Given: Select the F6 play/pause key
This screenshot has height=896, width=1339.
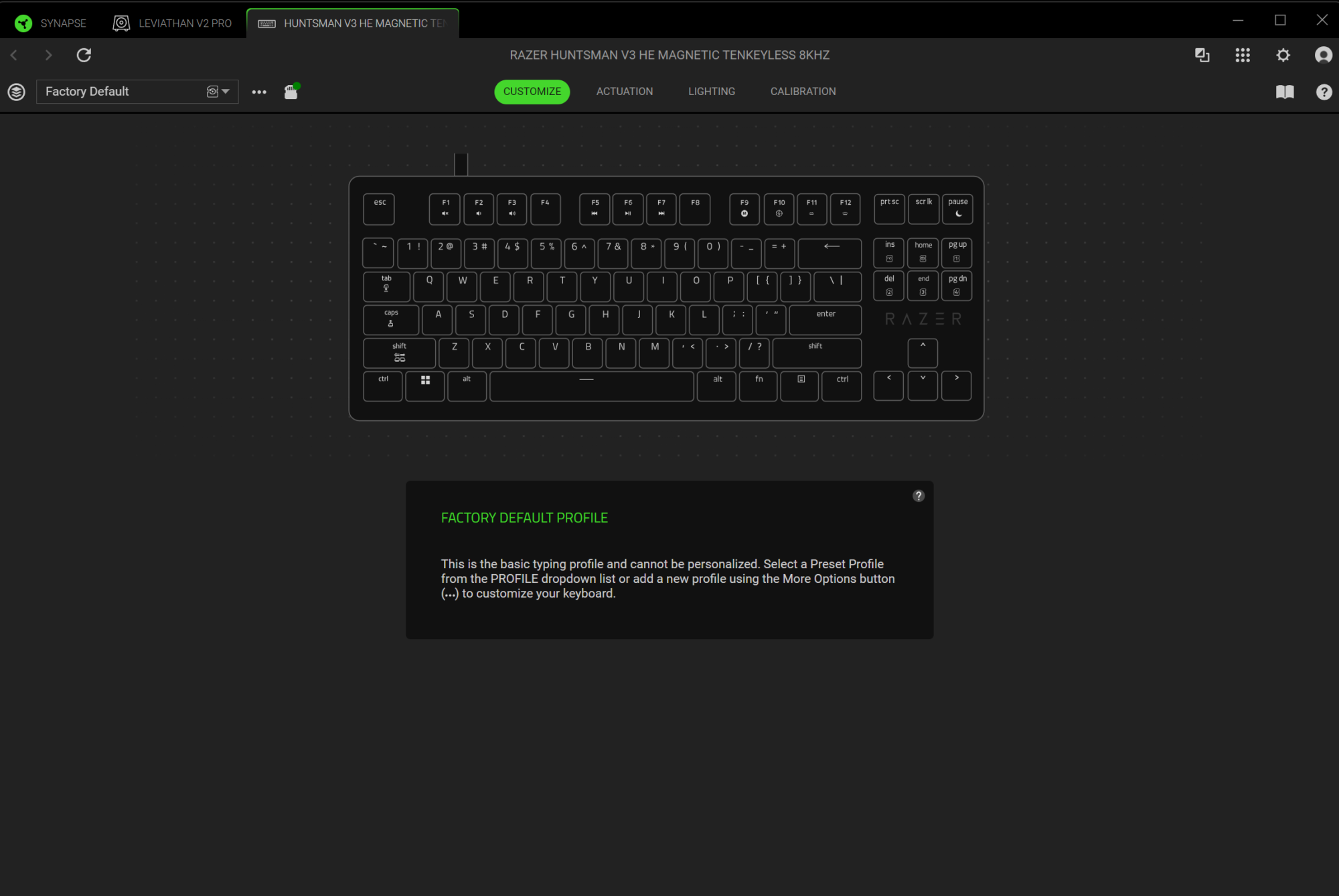Looking at the screenshot, I should pos(628,209).
